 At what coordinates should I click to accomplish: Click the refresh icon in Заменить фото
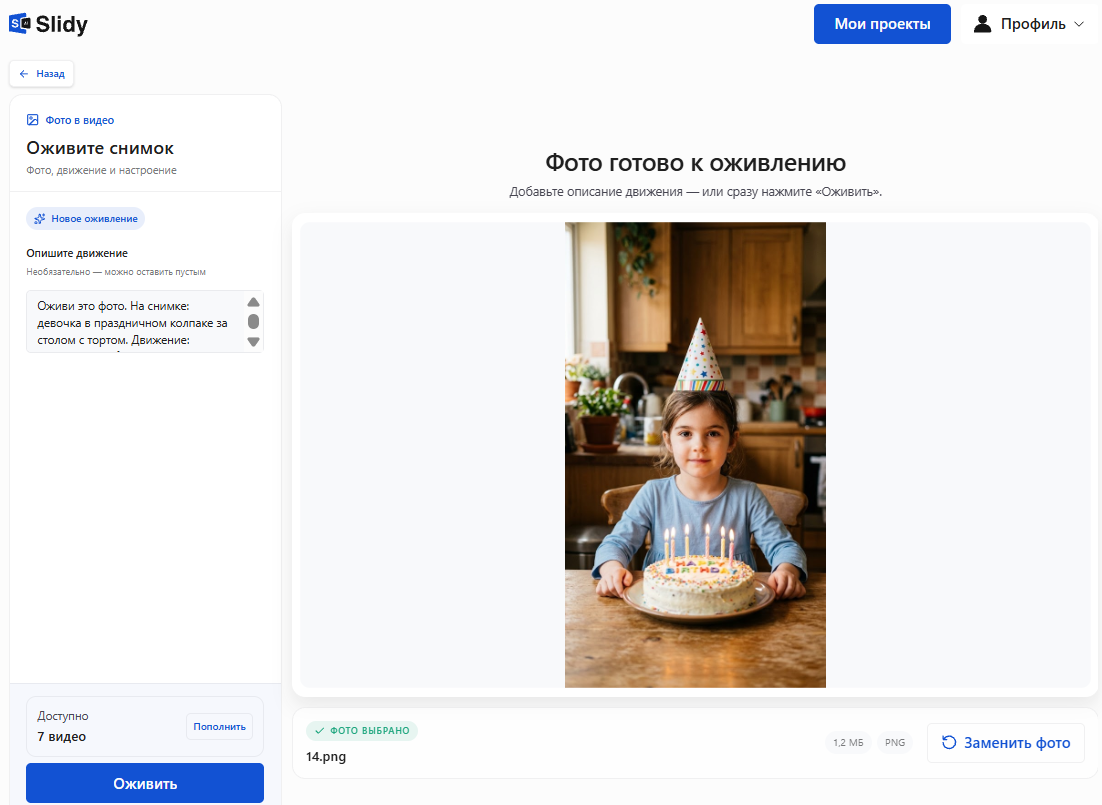949,742
